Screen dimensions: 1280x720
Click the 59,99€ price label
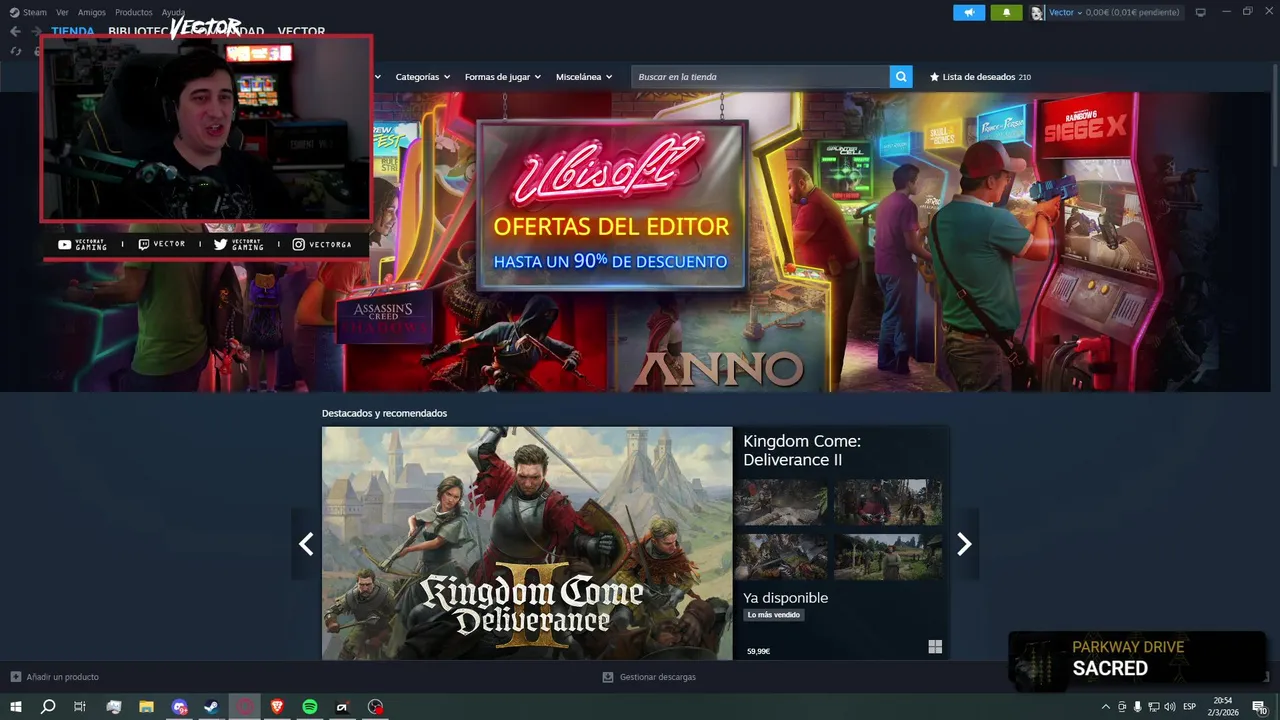pos(758,651)
